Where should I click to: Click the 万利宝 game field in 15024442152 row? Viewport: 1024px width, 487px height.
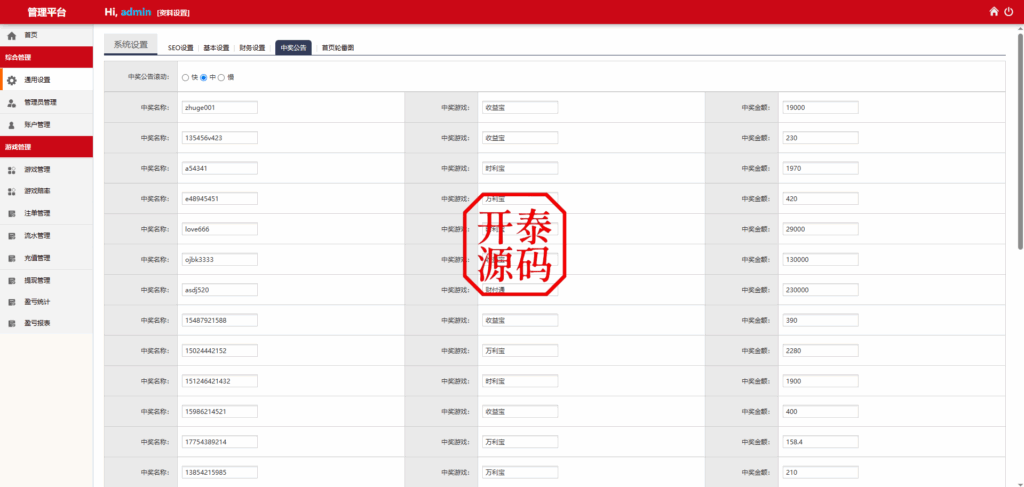tap(520, 351)
